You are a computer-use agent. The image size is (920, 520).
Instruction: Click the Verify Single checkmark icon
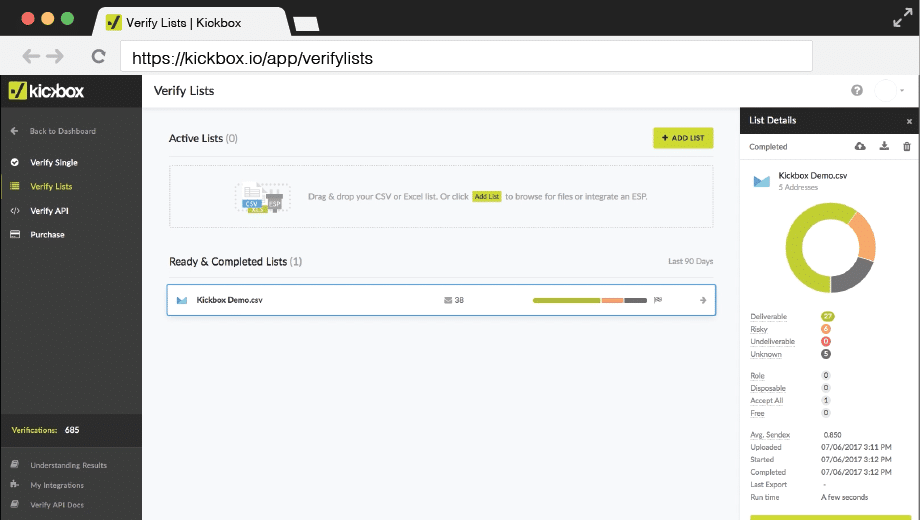[15, 162]
